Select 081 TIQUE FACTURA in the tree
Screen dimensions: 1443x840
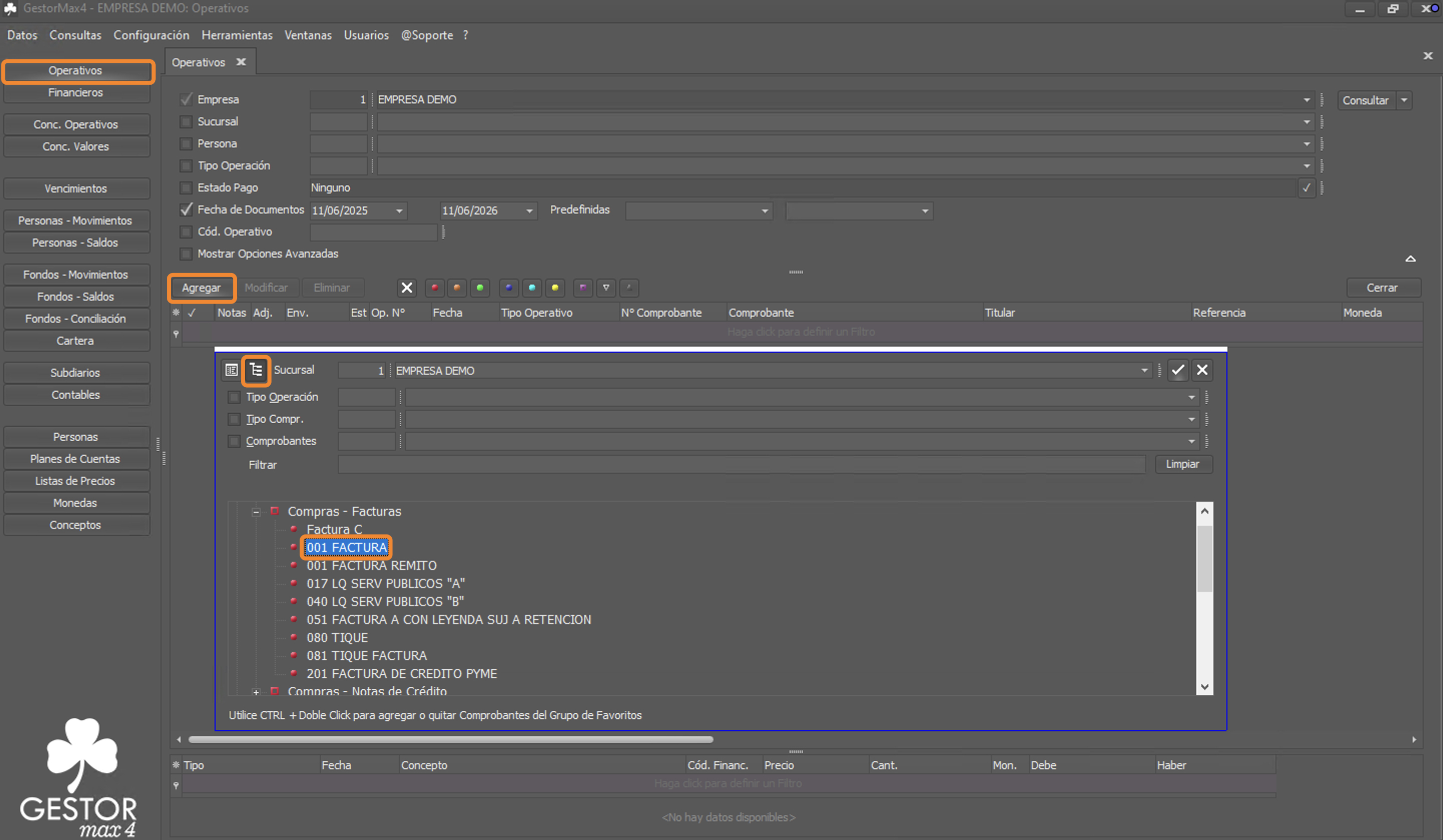tap(366, 655)
